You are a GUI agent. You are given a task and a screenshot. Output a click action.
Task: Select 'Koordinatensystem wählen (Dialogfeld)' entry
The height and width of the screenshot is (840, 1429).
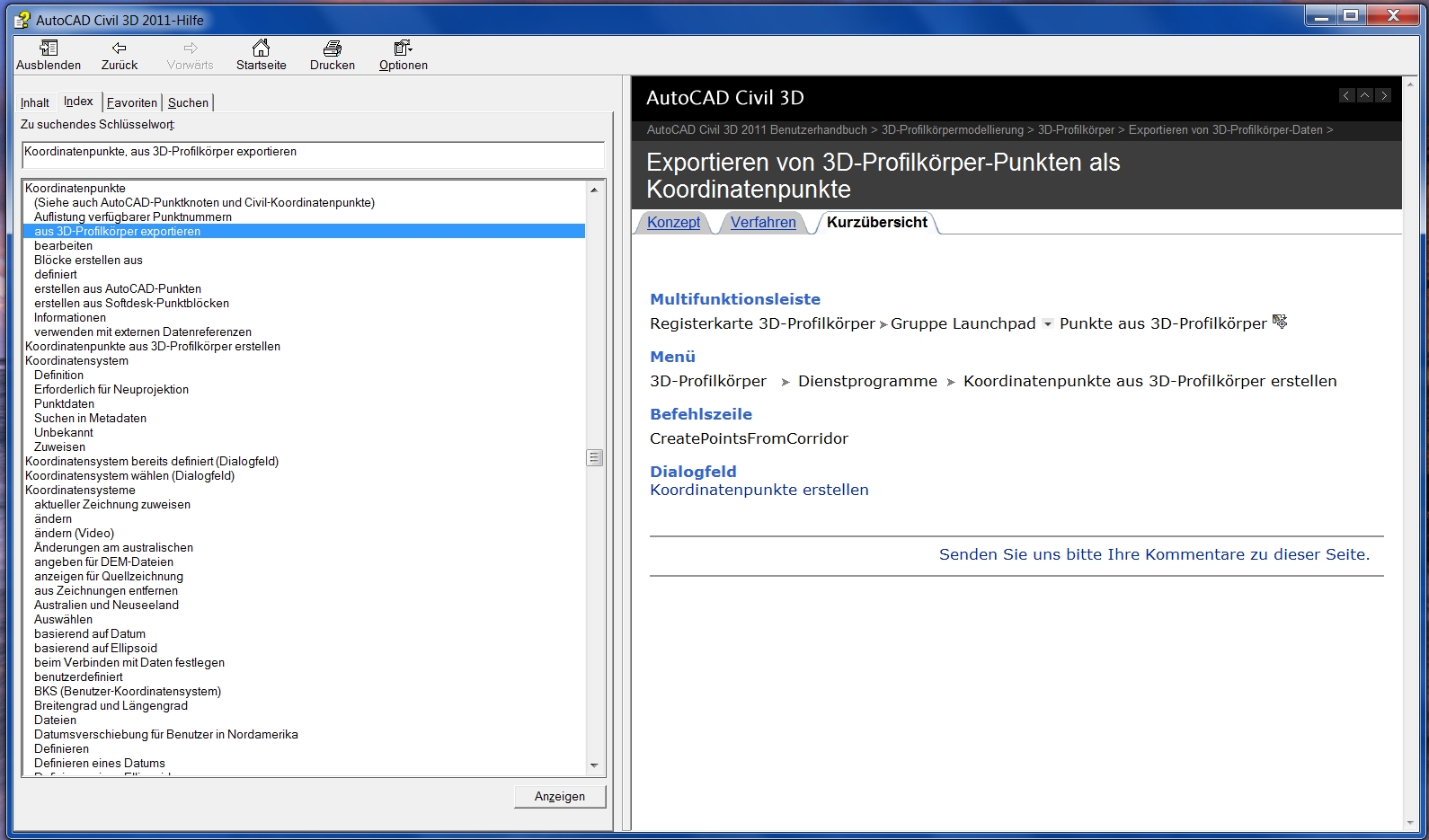(x=129, y=475)
